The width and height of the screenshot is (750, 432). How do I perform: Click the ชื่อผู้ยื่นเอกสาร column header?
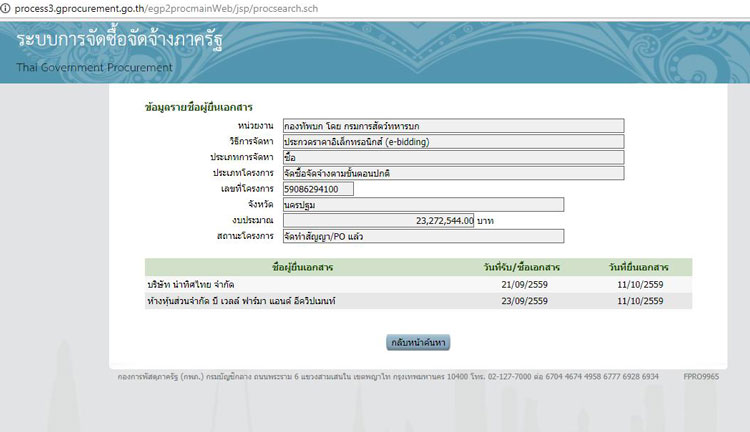pyautogui.click(x=305, y=268)
